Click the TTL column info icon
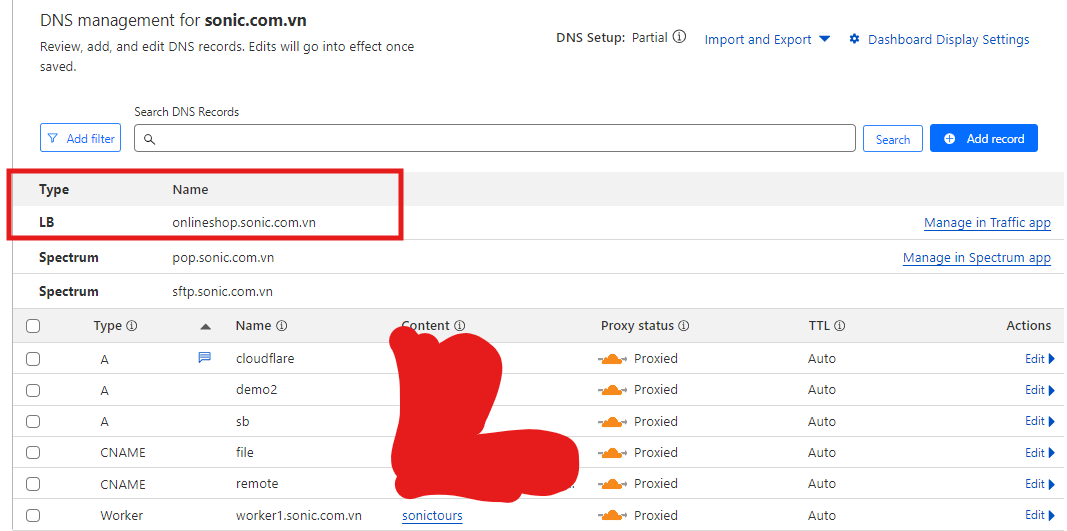 click(840, 326)
